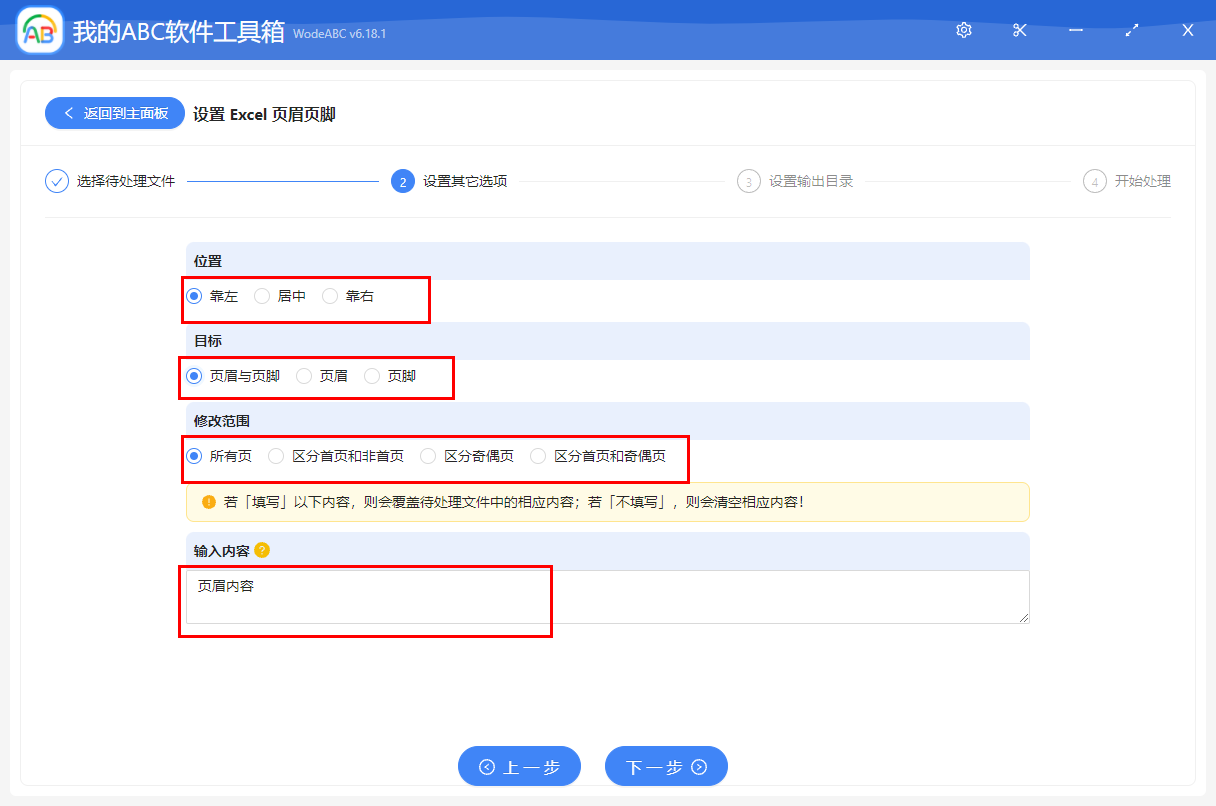Maximize the application window
Screen dimensions: 1216x806
point(1132,30)
